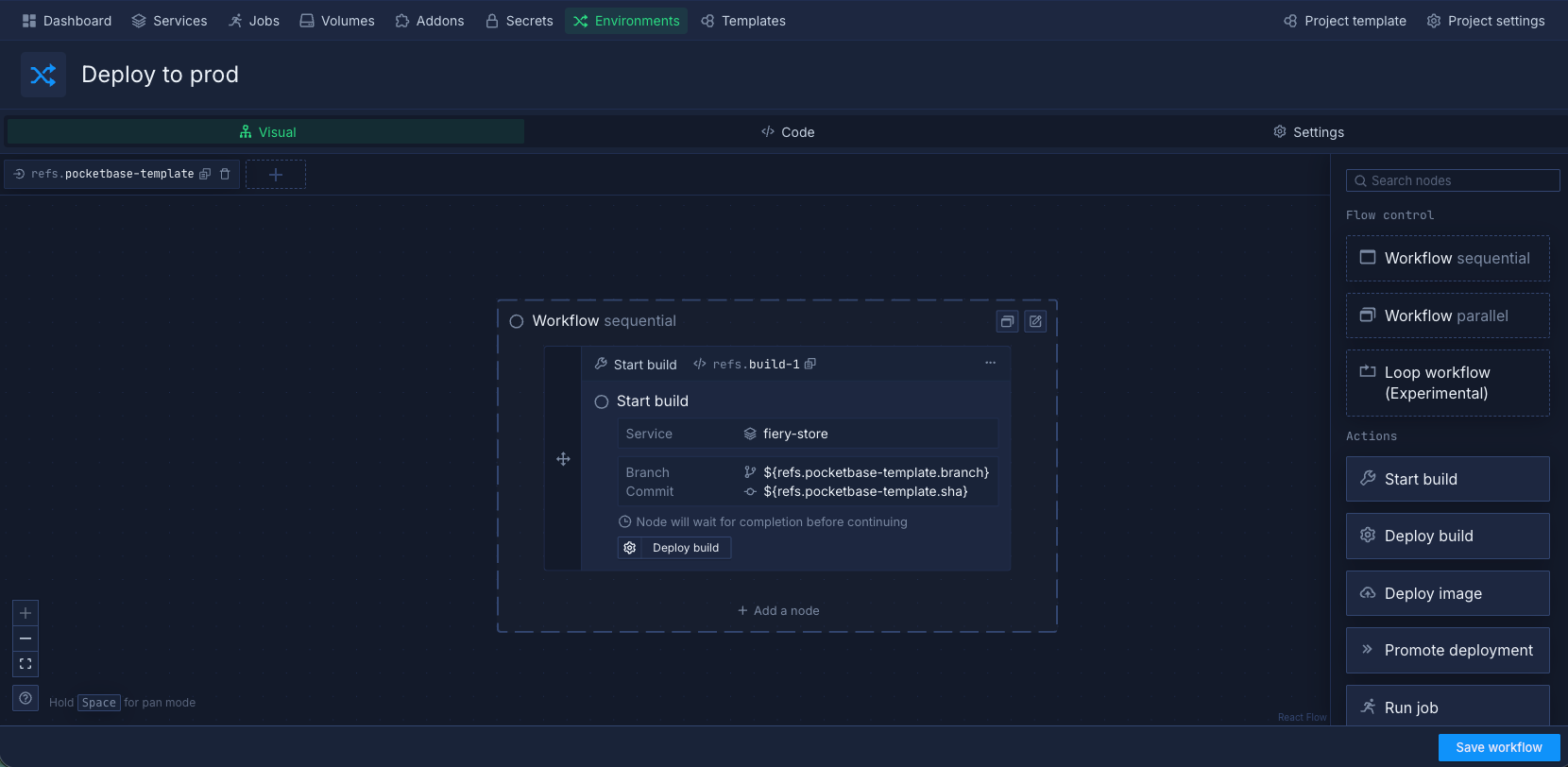This screenshot has width=1568, height=767.
Task: Click the Deploy build button inside the node
Action: pyautogui.click(x=674, y=548)
